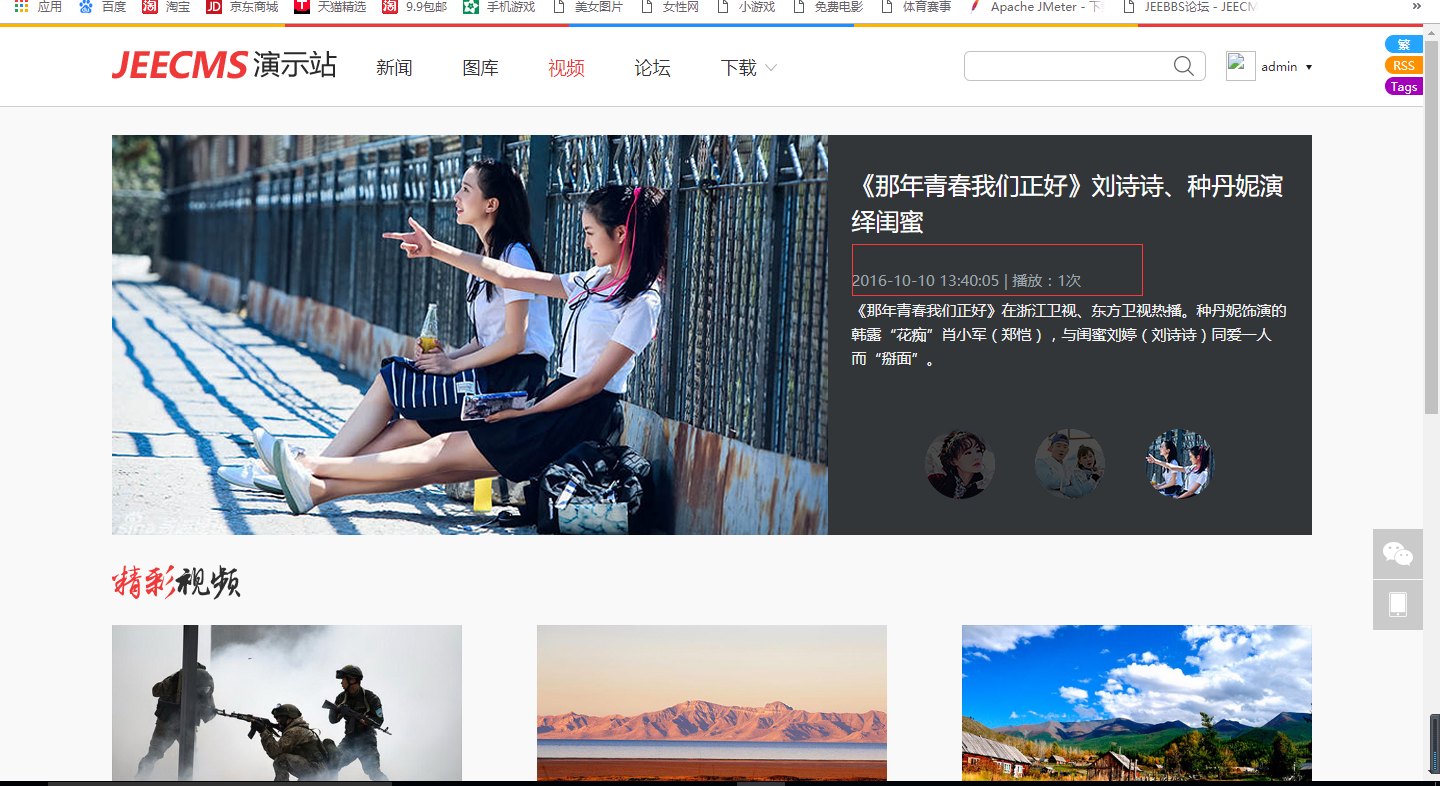
Task: Select the circular thumbnail of two girls
Action: pos(1180,464)
